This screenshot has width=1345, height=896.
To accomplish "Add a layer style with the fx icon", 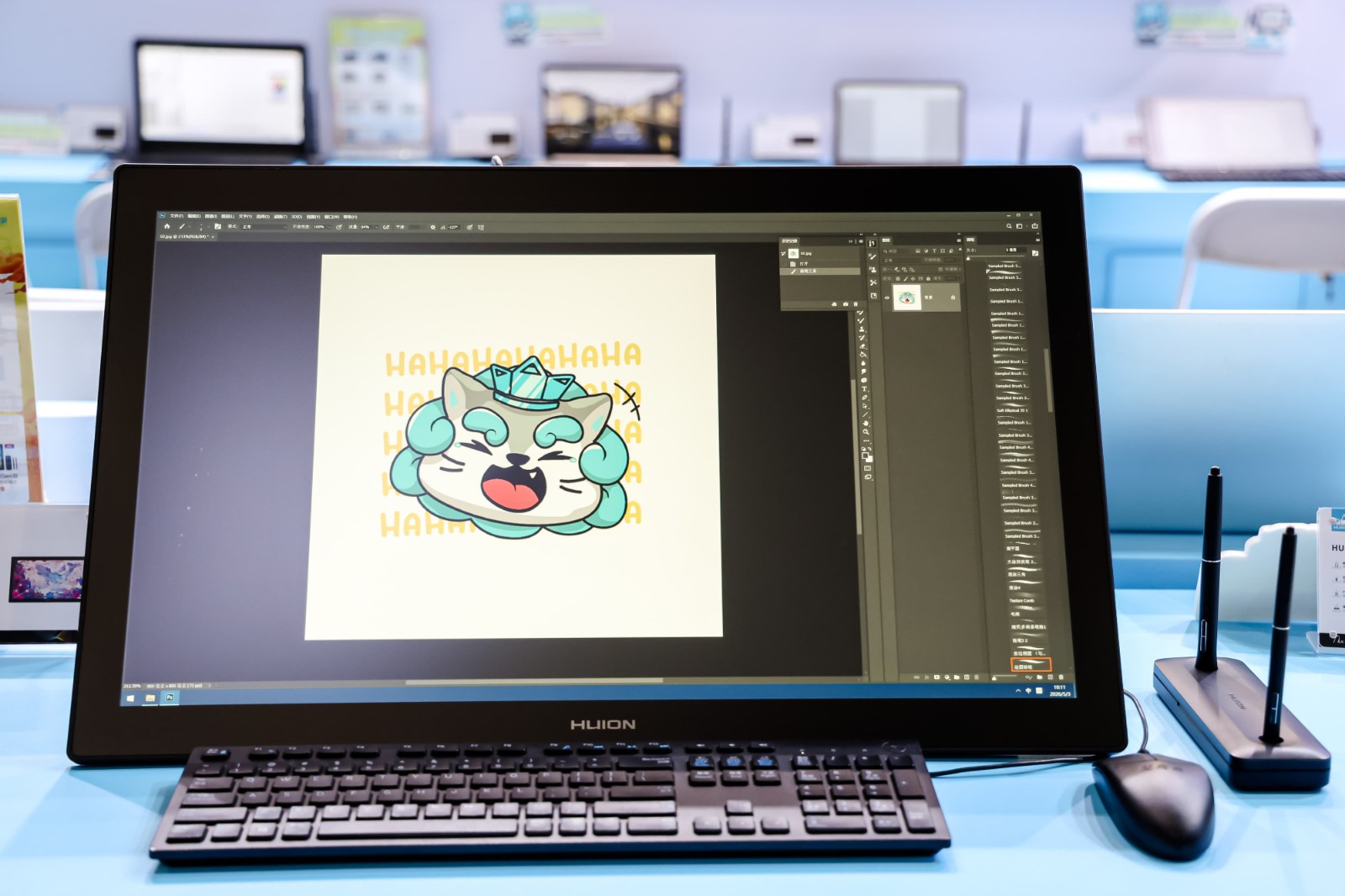I will click(927, 677).
